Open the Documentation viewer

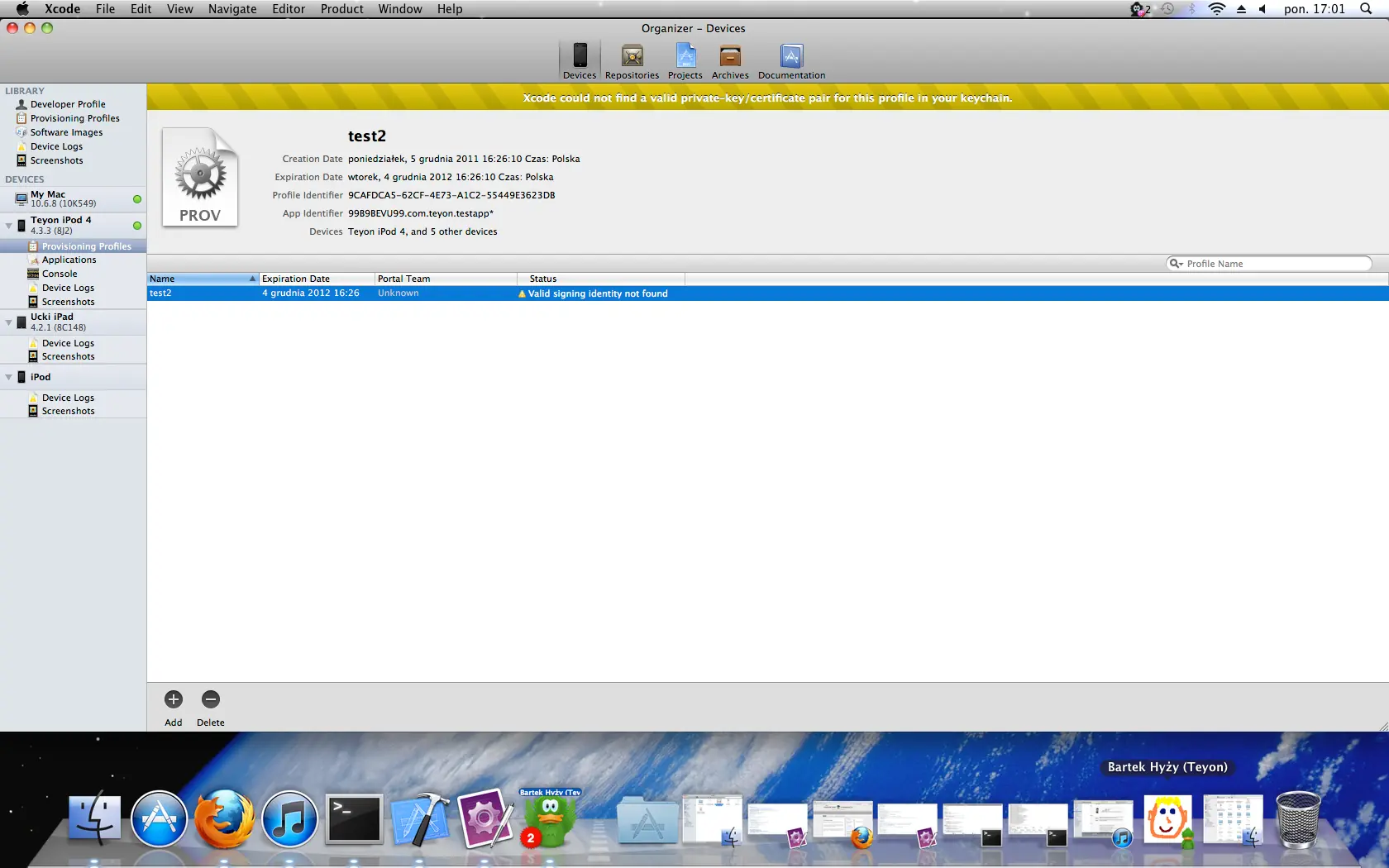coord(791,61)
